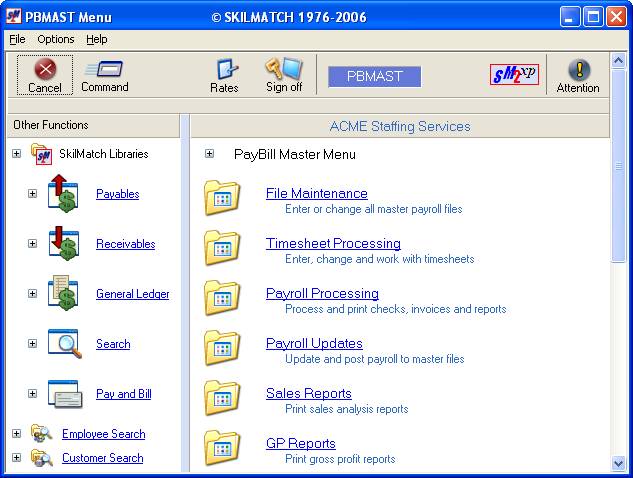
Task: Click the General Ledger icon
Action: 63,294
